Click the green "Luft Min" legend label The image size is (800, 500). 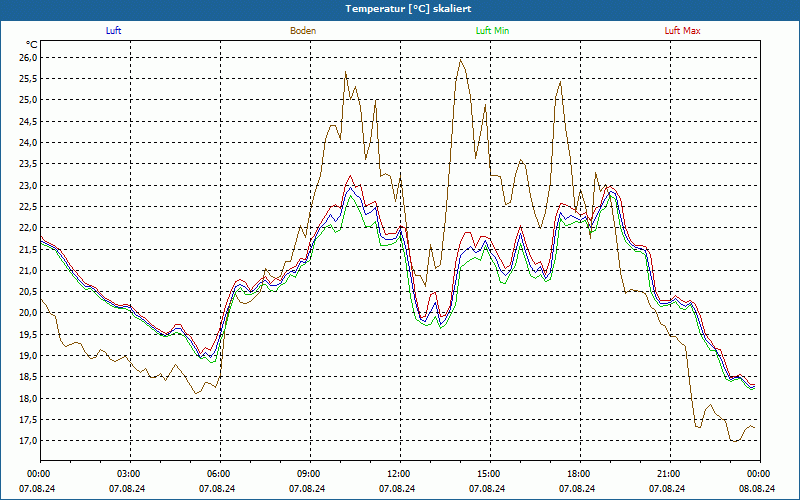493,31
